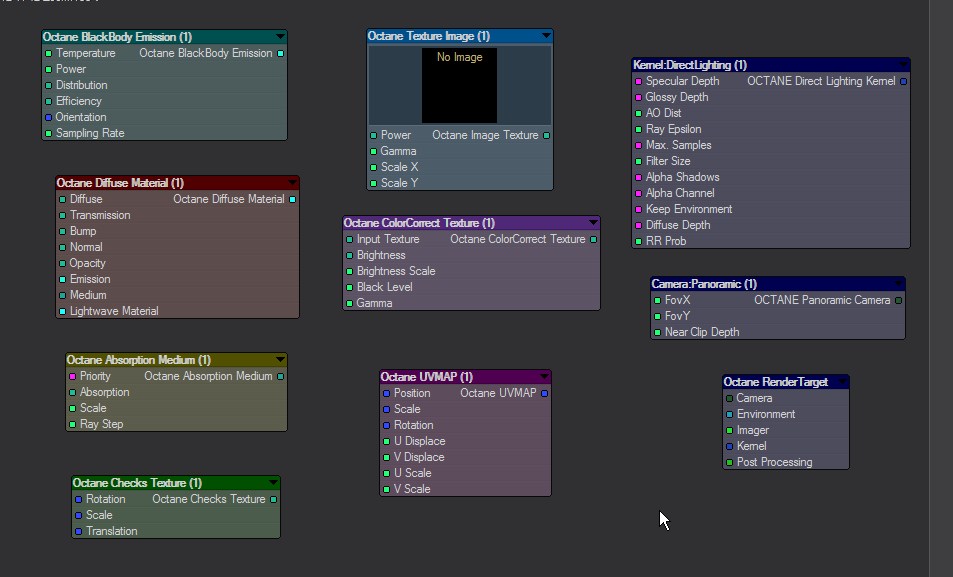953x577 pixels.
Task: Click the 'Distribution' label on BlackBody Emission
Action: (81, 85)
